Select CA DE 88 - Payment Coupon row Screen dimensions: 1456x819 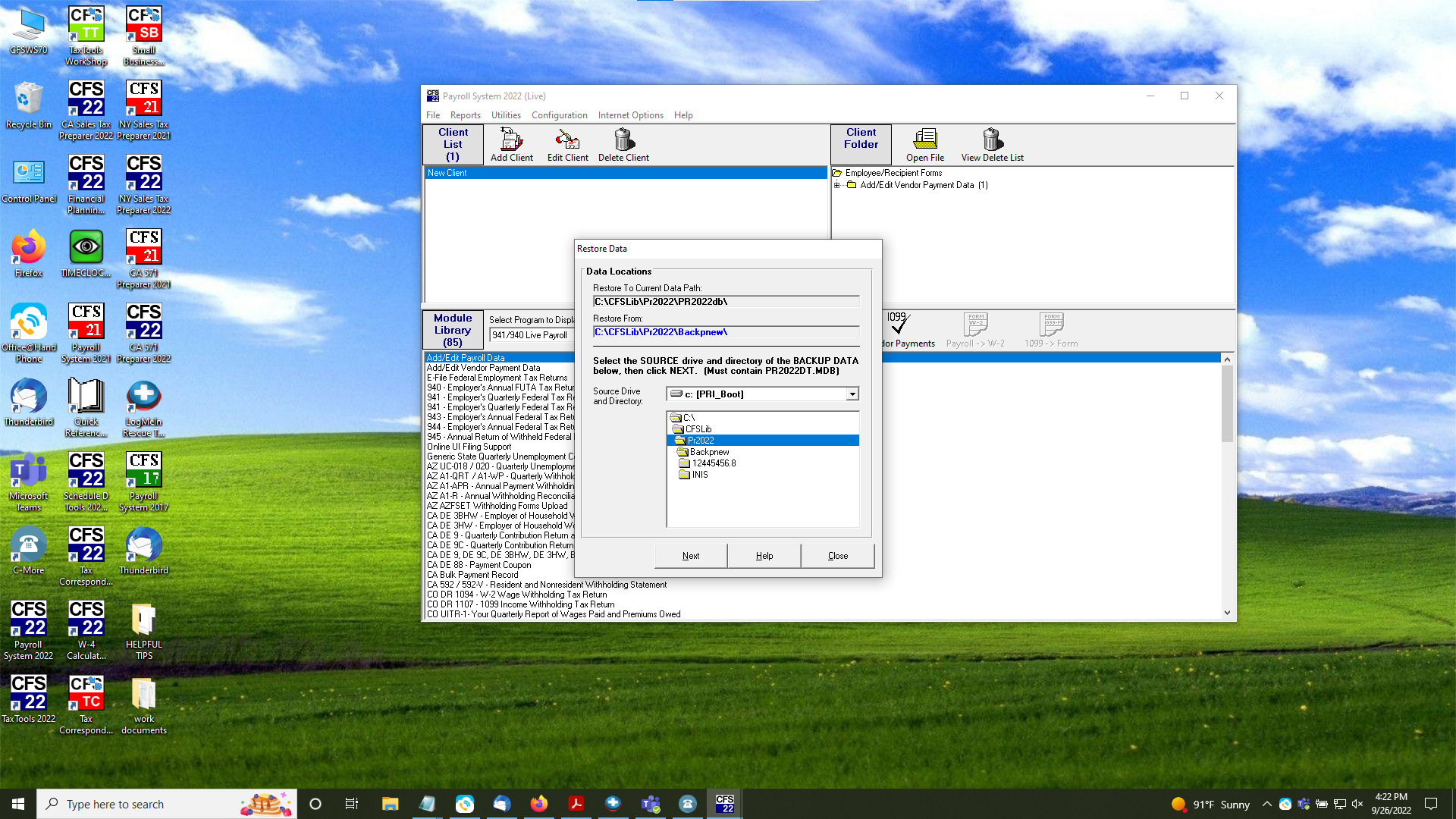479,565
